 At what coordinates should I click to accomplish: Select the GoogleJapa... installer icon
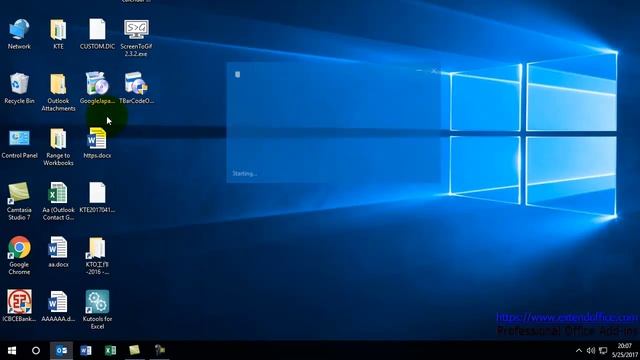click(97, 88)
